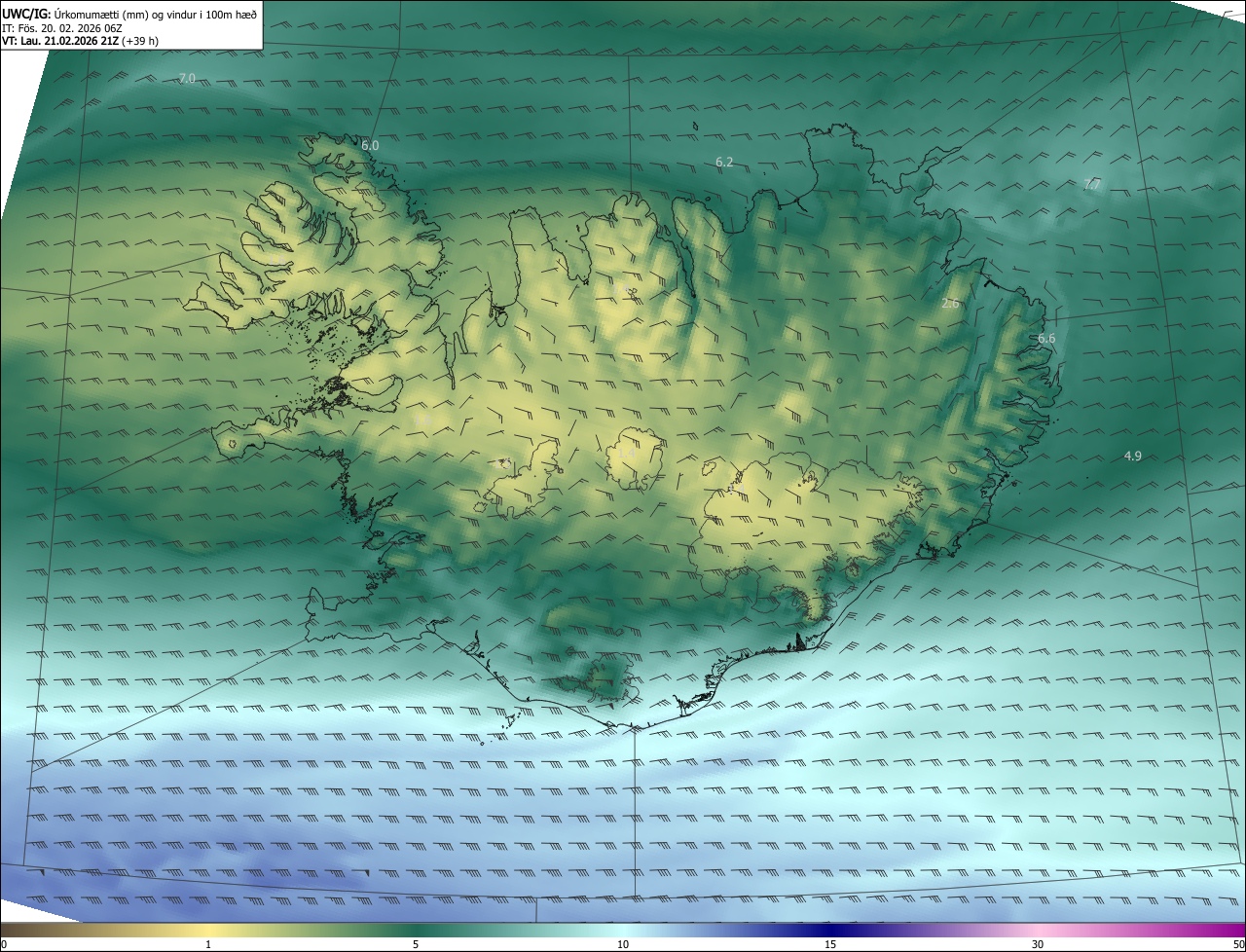Click the title "Úrkomumætti (mm) og vindur i 100m hæð"
1246x952 pixels.
[x=156, y=14]
